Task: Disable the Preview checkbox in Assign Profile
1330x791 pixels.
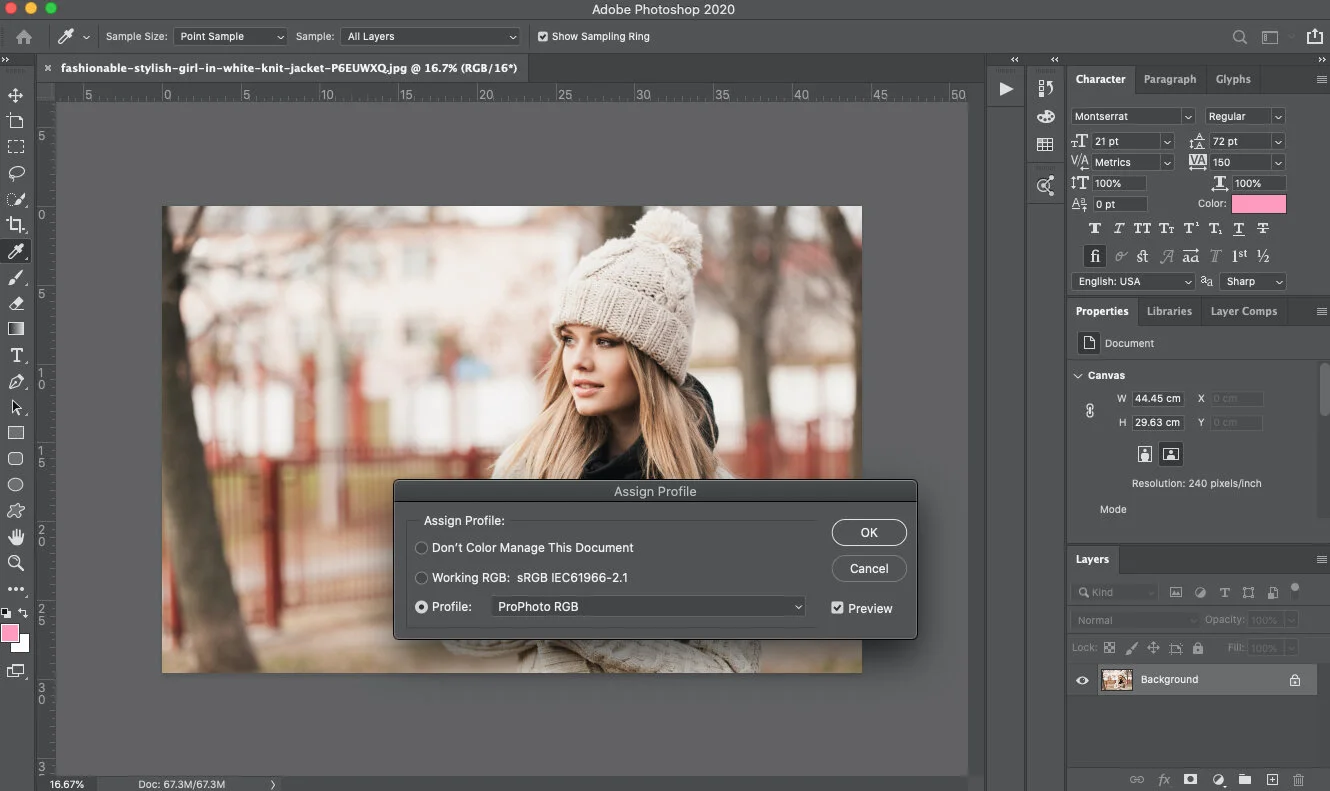Action: 836,607
